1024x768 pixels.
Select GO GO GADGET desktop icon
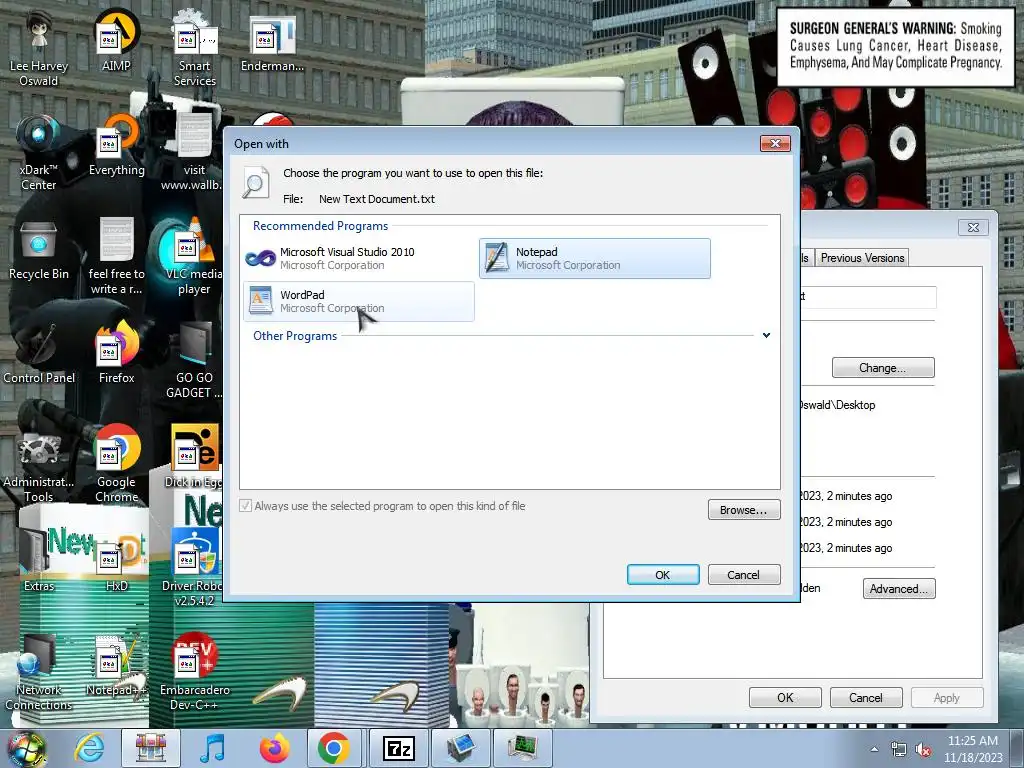[x=193, y=361]
